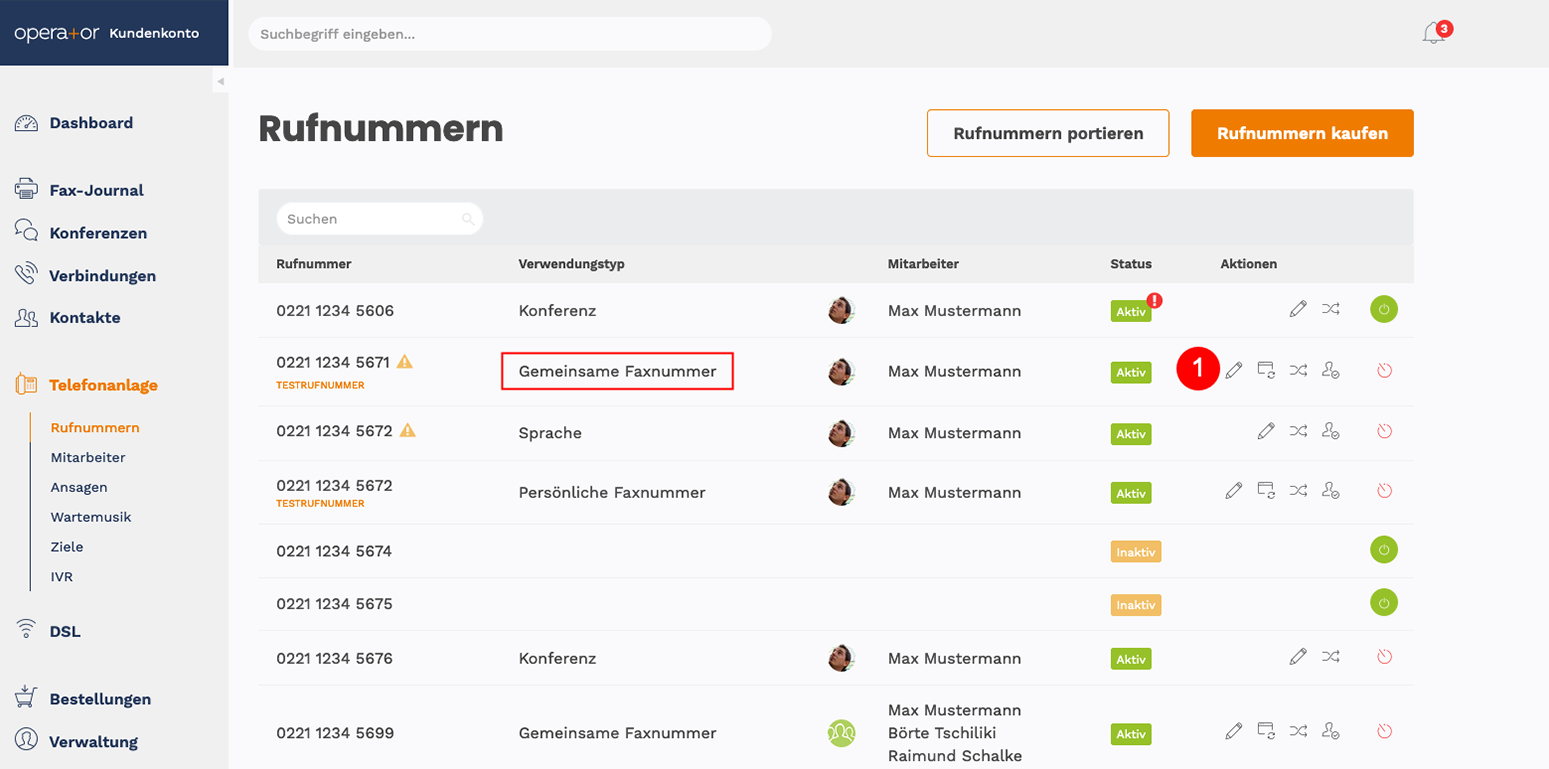Click the name Börte Tschiliki
This screenshot has width=1549, height=769.
(x=942, y=733)
